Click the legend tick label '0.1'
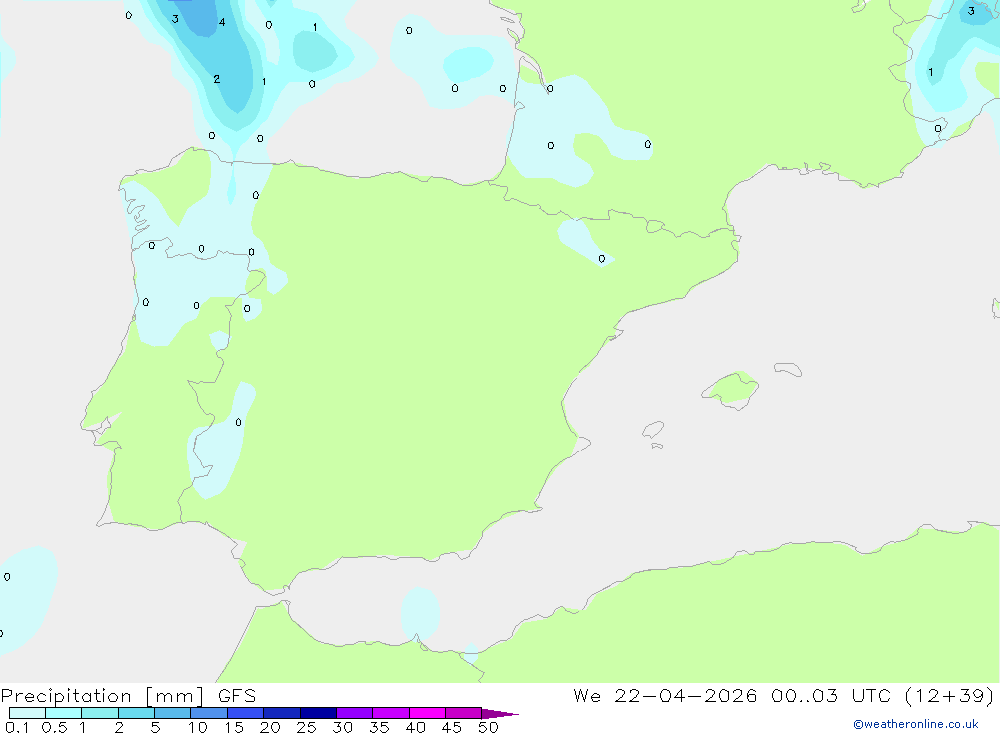Screen dimensions: 1000x733 pyautogui.click(x=17, y=727)
